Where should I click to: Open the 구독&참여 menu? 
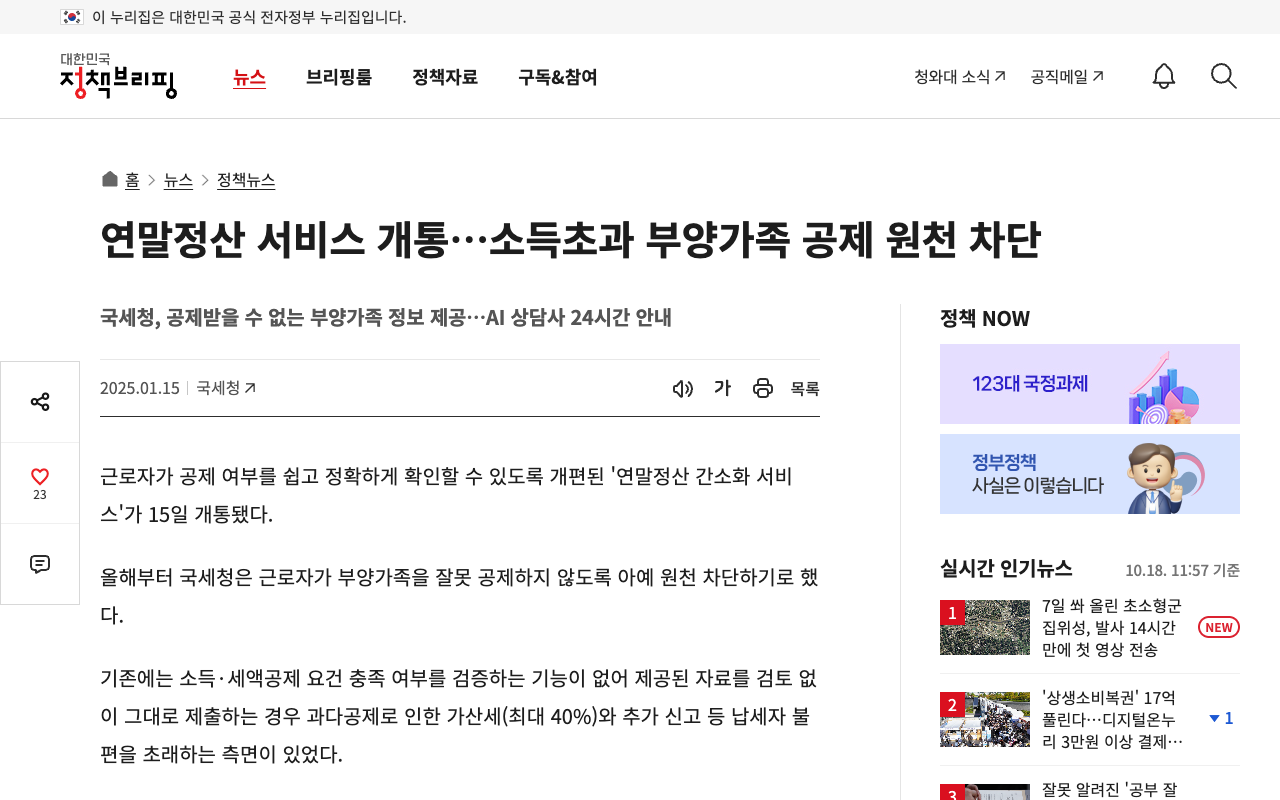[x=558, y=77]
